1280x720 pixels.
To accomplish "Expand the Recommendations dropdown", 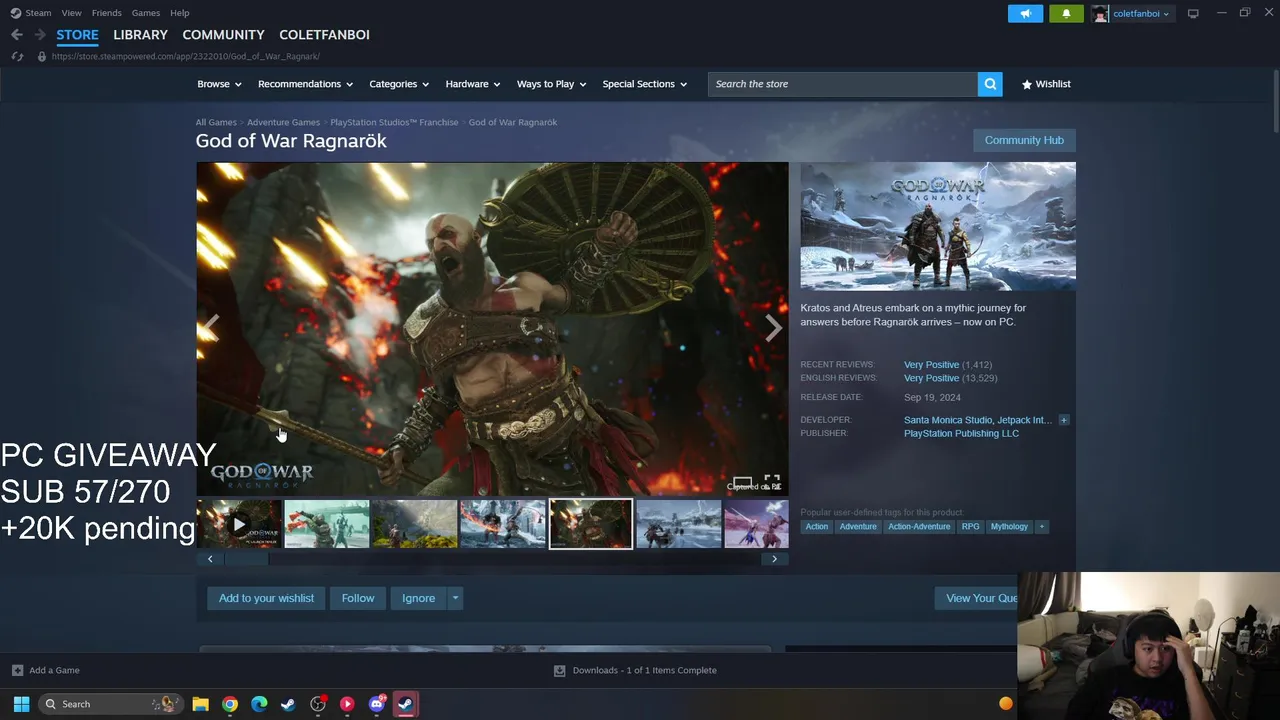I will point(305,84).
